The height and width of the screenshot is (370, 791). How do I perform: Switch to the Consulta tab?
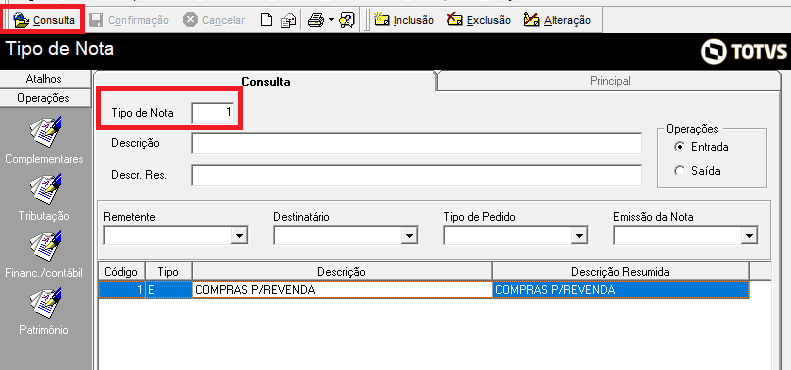click(x=266, y=82)
